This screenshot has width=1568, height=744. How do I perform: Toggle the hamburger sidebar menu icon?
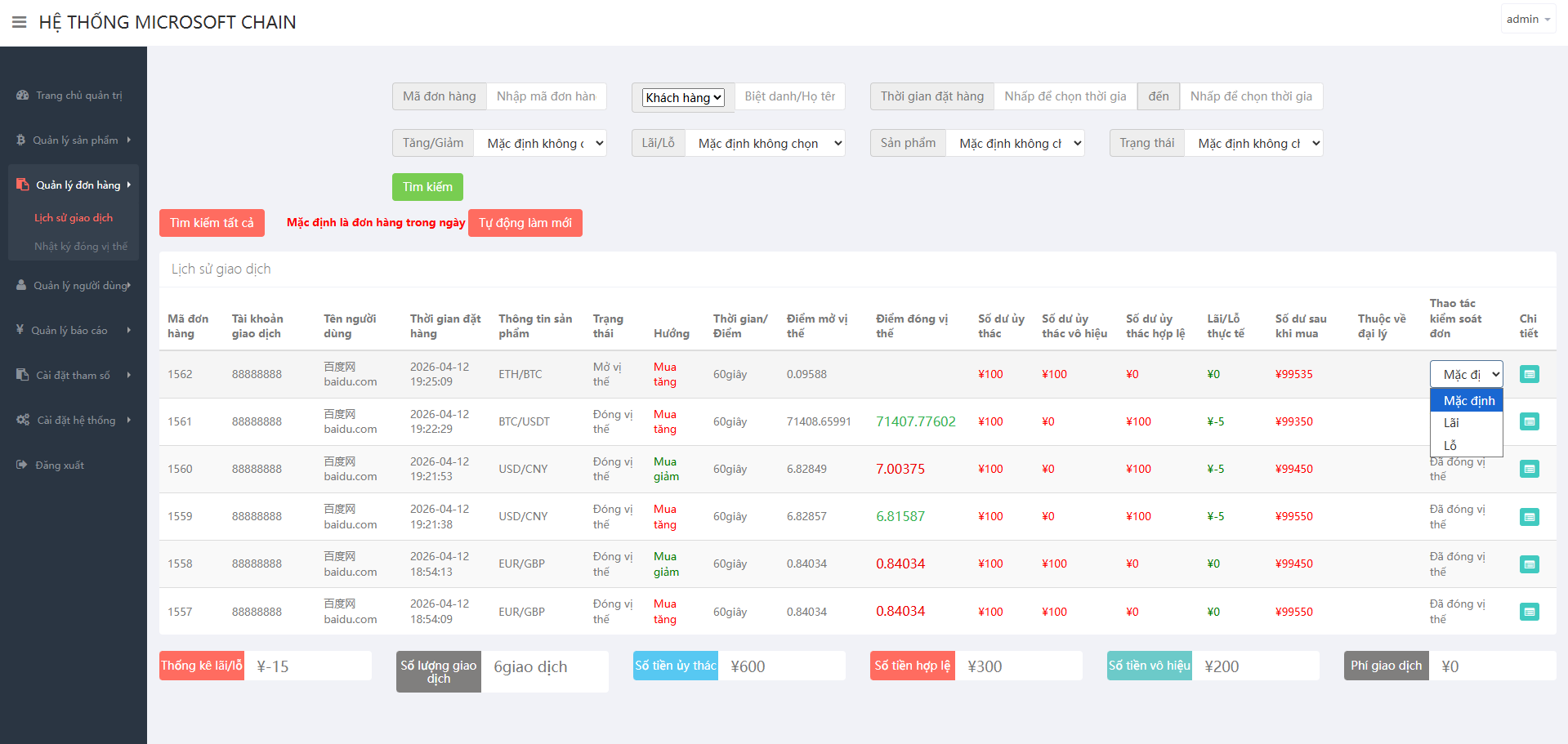(x=20, y=22)
